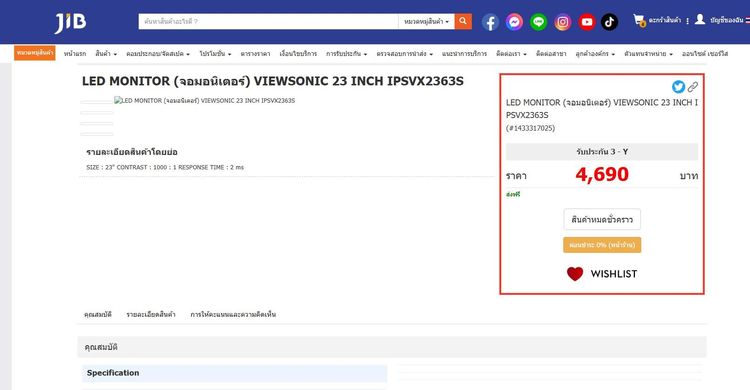
Task: Click the สินค้าหมดชั่วคราว out-of-stock button
Action: (x=602, y=220)
